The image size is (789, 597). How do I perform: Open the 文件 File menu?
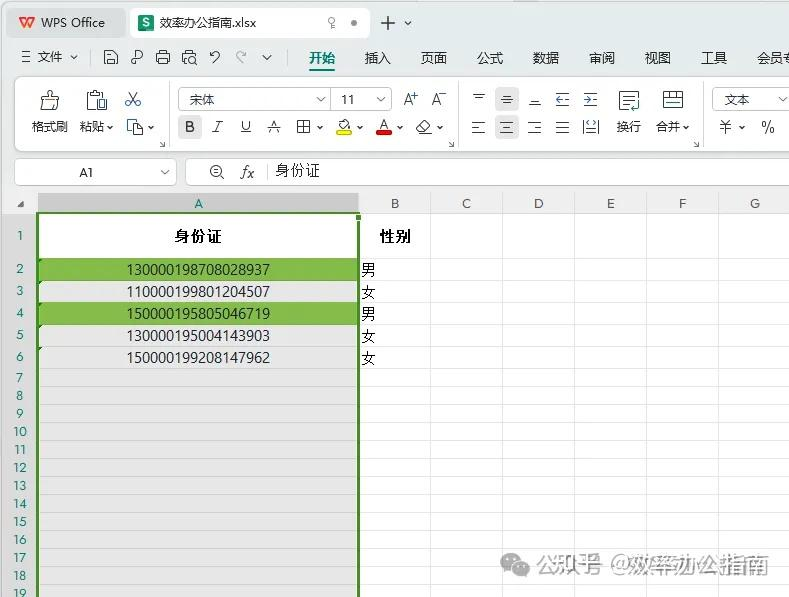pyautogui.click(x=49, y=57)
